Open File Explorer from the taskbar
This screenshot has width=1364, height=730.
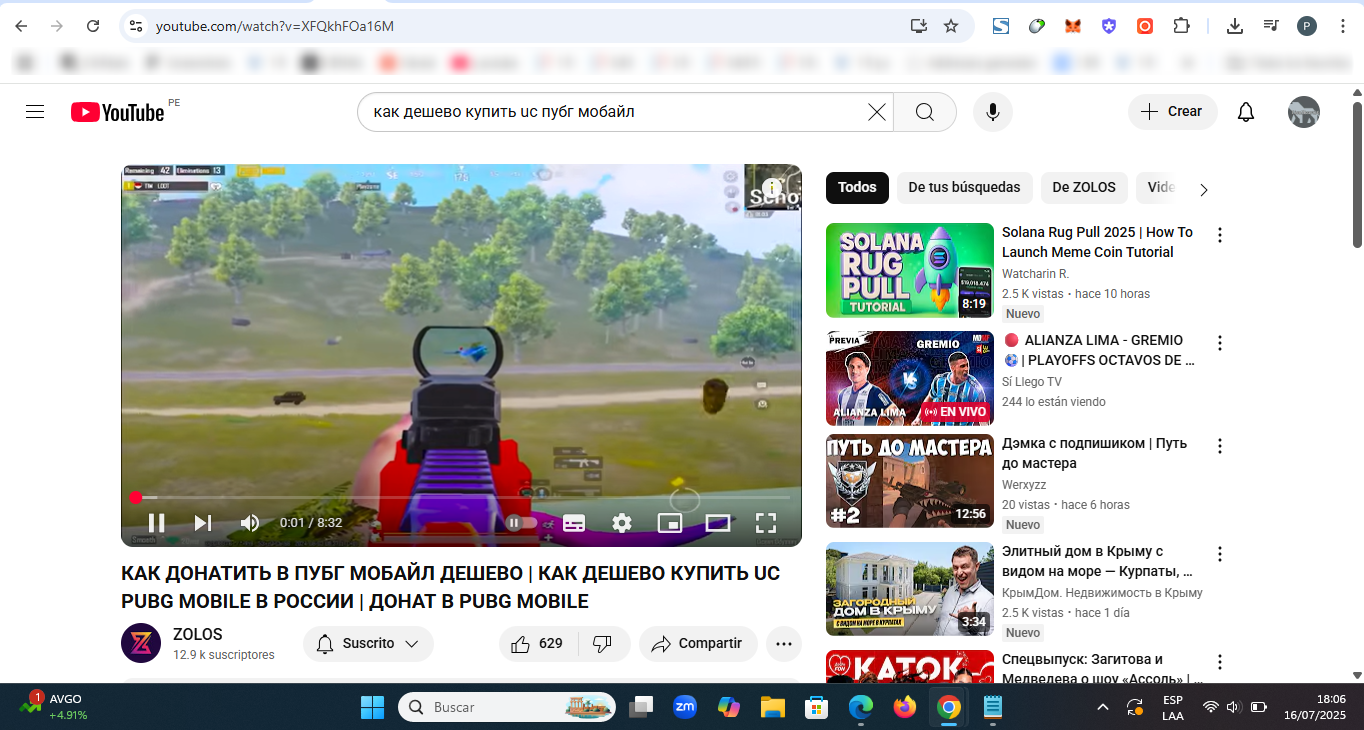click(x=772, y=707)
